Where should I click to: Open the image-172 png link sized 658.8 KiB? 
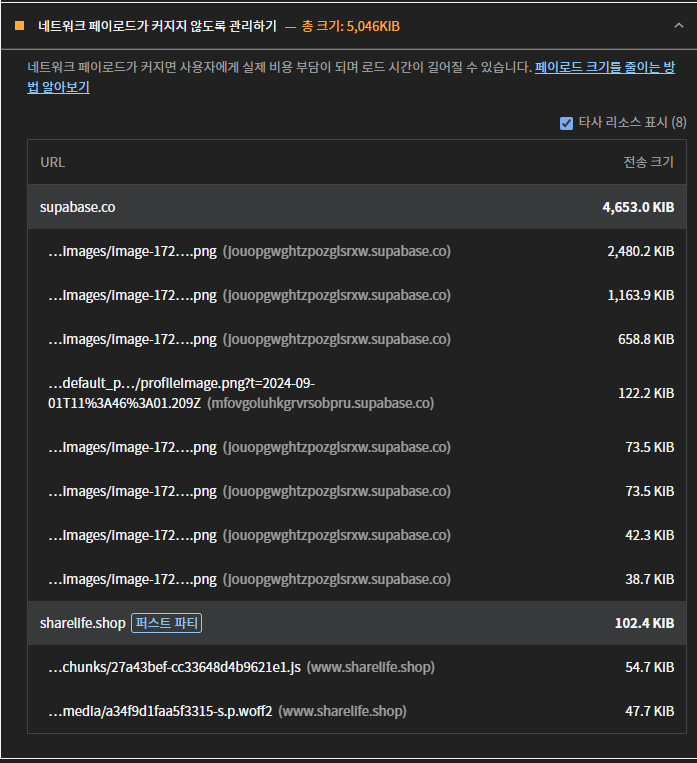point(132,339)
